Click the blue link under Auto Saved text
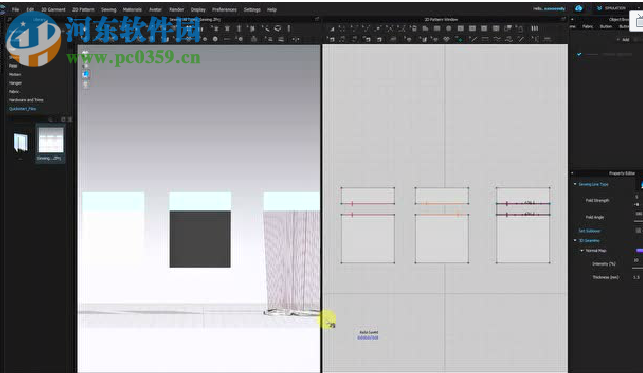 coord(368,338)
